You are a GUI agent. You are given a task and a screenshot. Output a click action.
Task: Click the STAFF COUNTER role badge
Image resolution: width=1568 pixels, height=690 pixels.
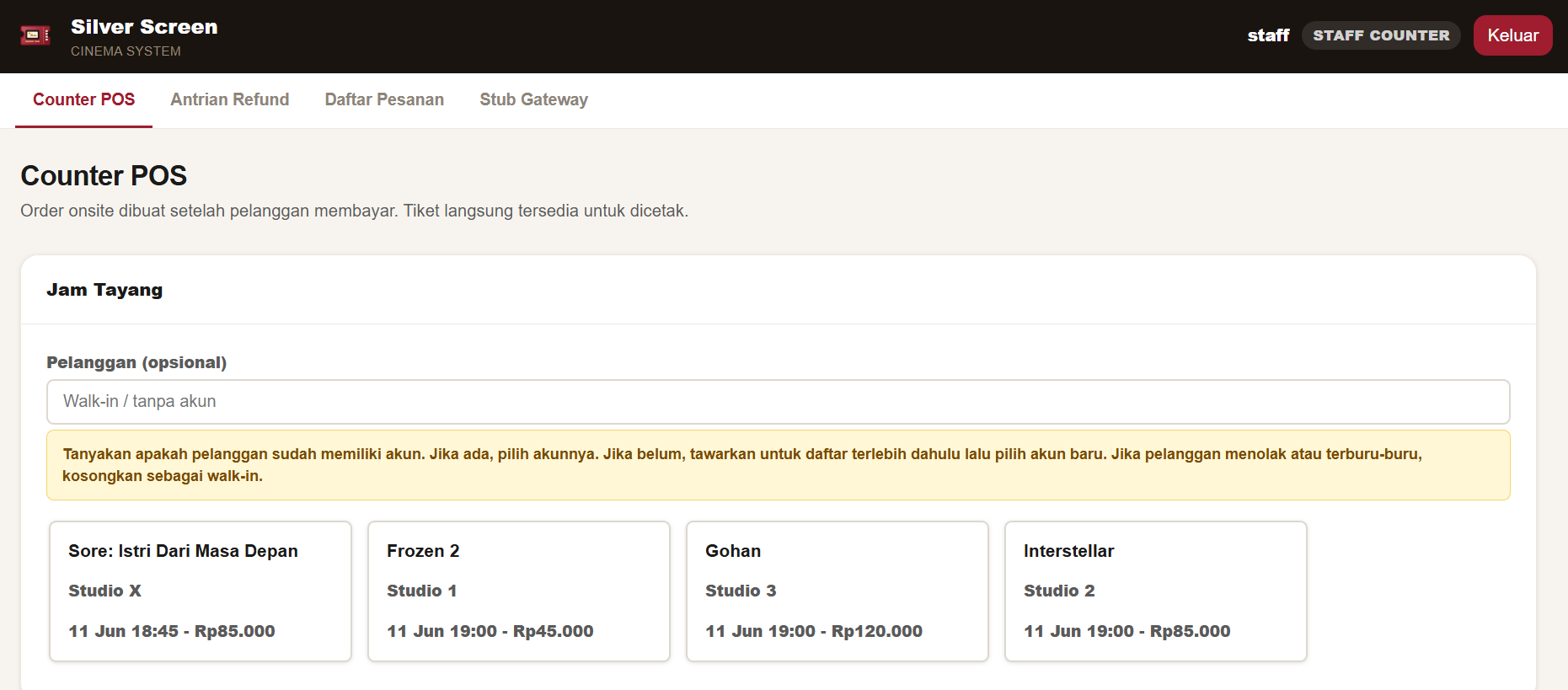tap(1381, 35)
